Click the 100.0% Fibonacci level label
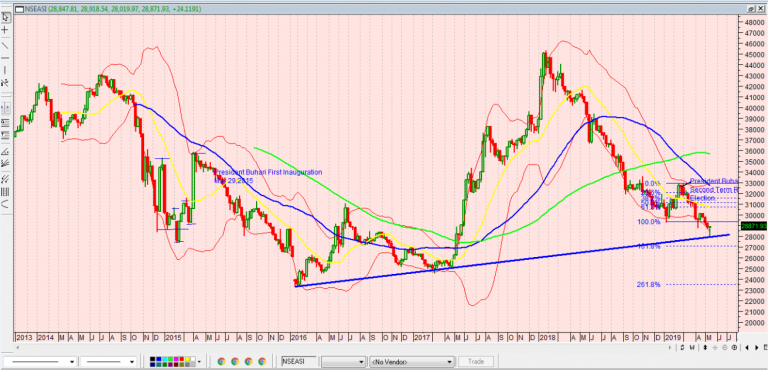 click(648, 222)
